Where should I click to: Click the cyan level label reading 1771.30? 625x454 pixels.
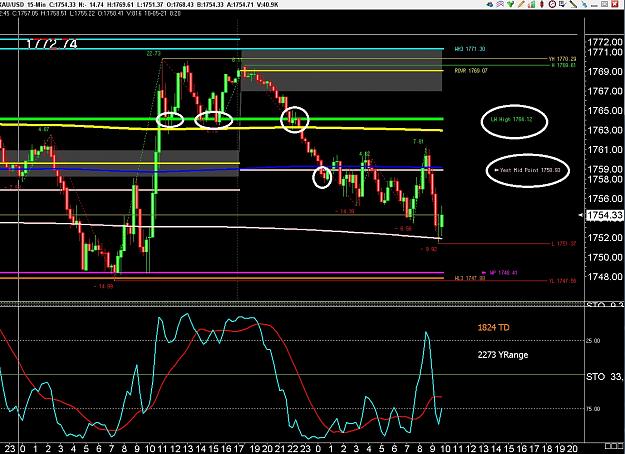point(470,49)
